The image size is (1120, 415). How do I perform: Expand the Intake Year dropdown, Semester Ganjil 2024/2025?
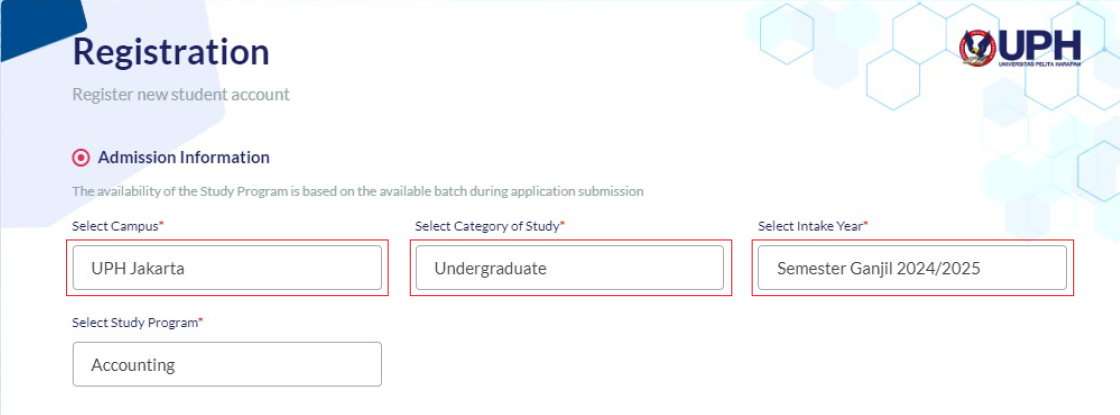coord(912,268)
